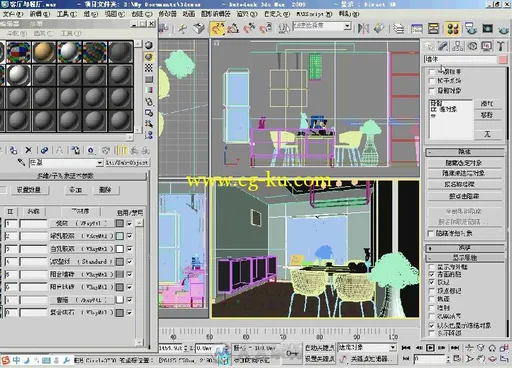Click the Multi/Sub-Object material type button
Viewport: 512px width, 368px height.
tap(127, 163)
